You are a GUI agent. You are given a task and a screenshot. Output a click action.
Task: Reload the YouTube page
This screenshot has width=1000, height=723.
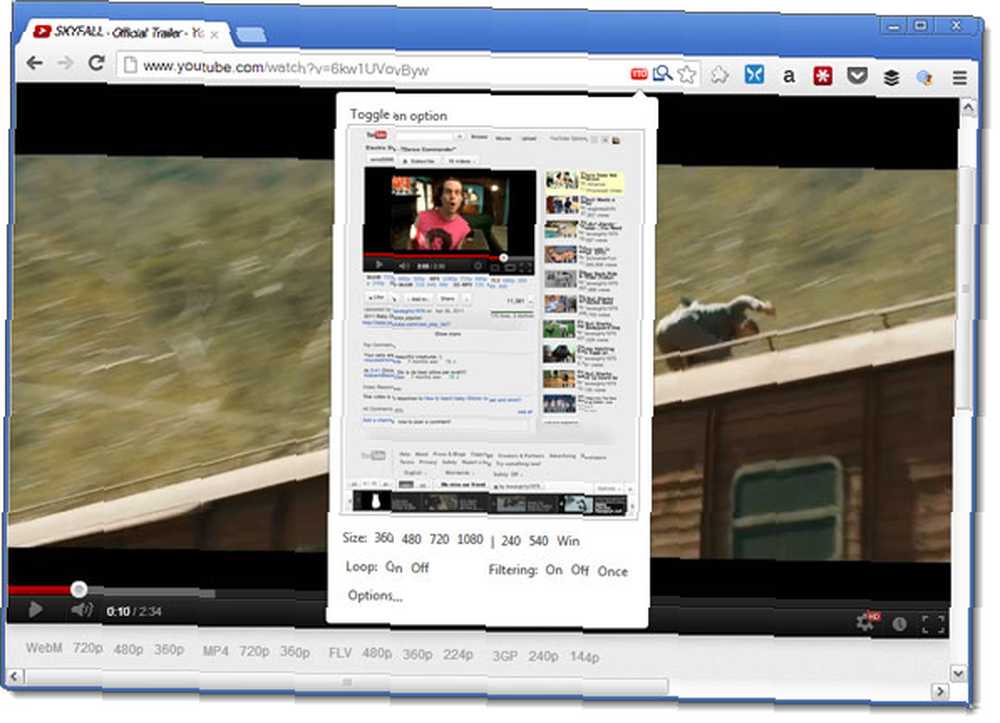(96, 62)
